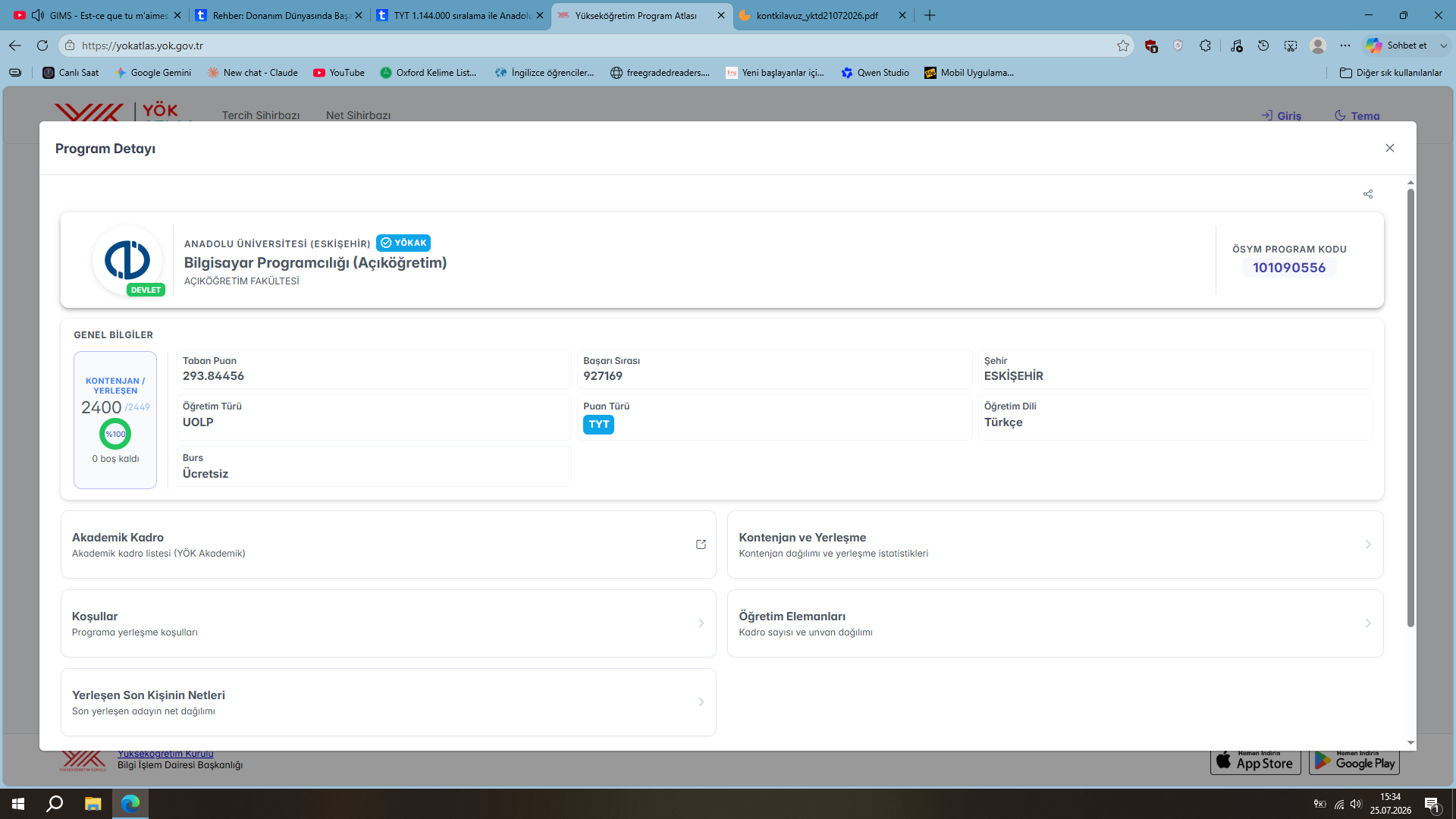Viewport: 1456px width, 819px height.
Task: Open tab actions menu icon
Action: click(15, 73)
